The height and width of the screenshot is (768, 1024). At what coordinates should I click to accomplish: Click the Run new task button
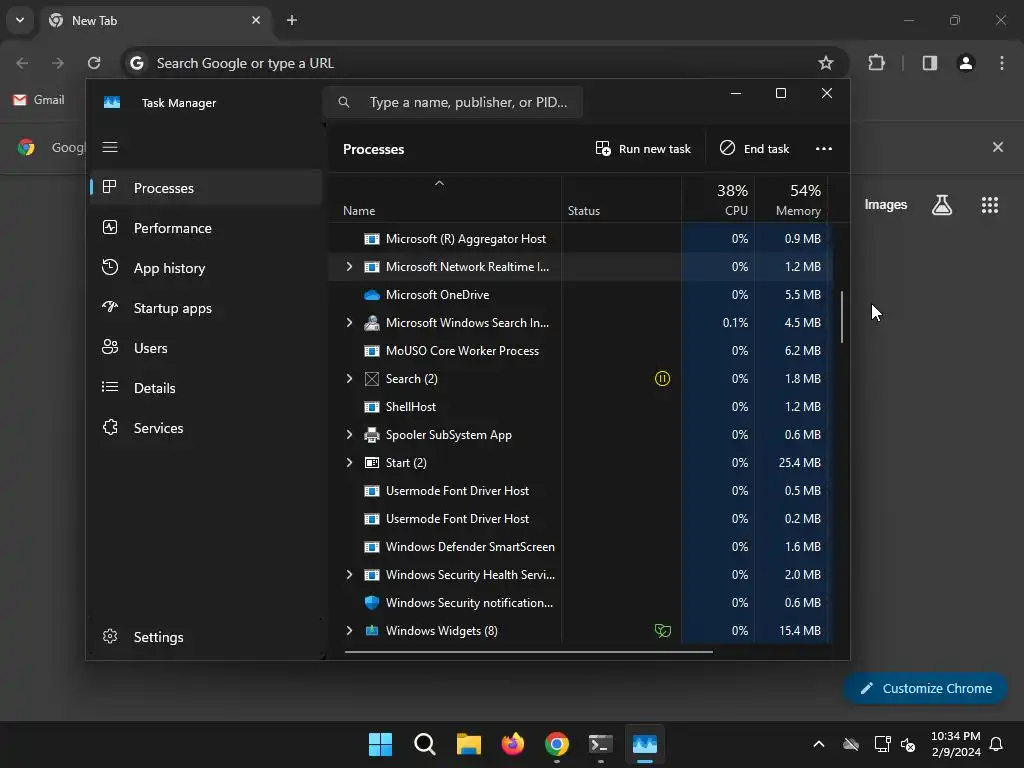click(643, 149)
